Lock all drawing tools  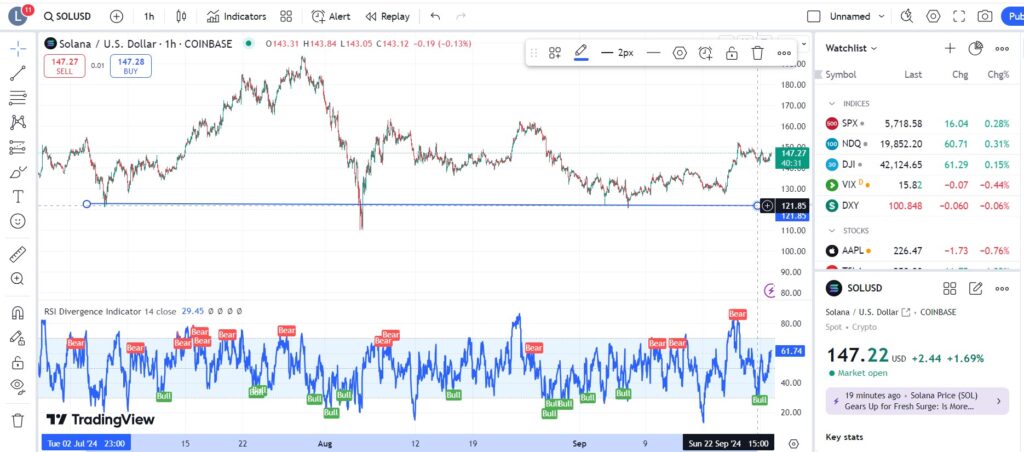(18, 362)
